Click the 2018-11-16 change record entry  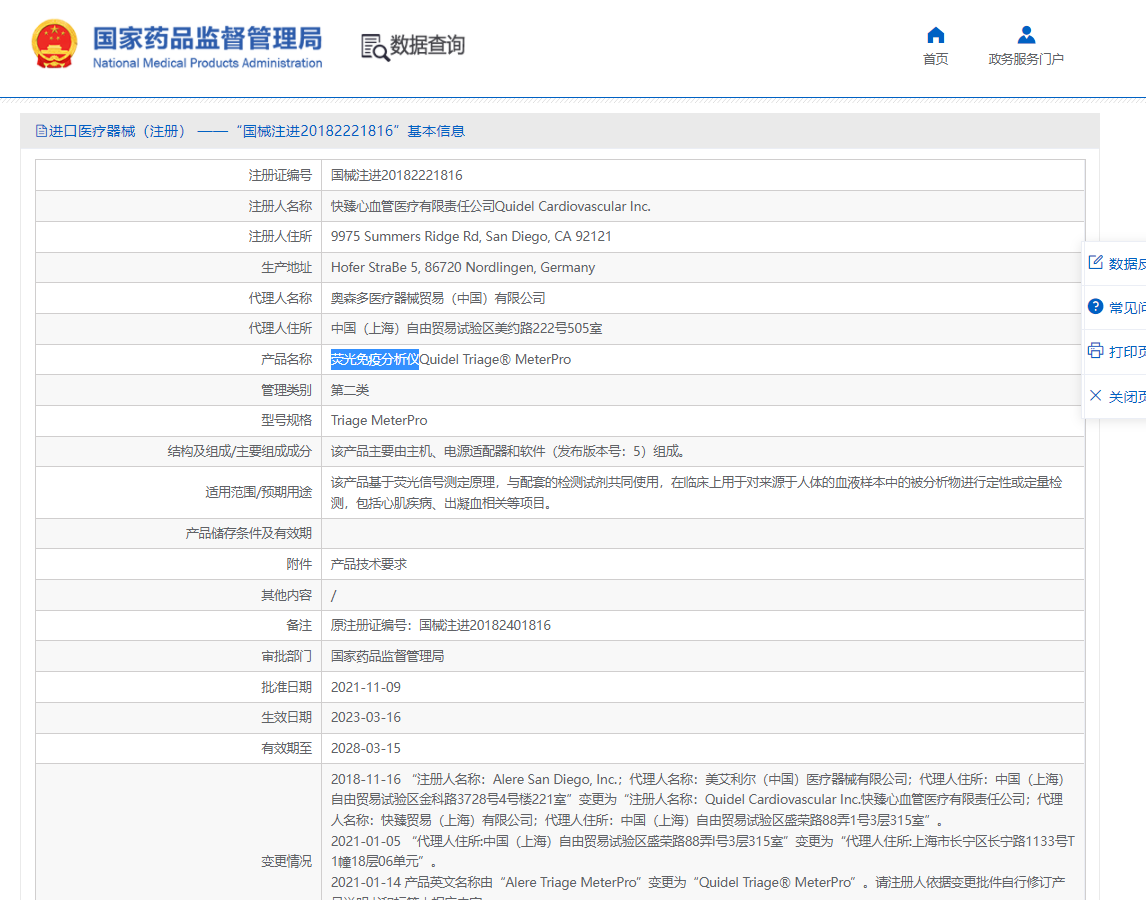pyautogui.click(x=698, y=800)
